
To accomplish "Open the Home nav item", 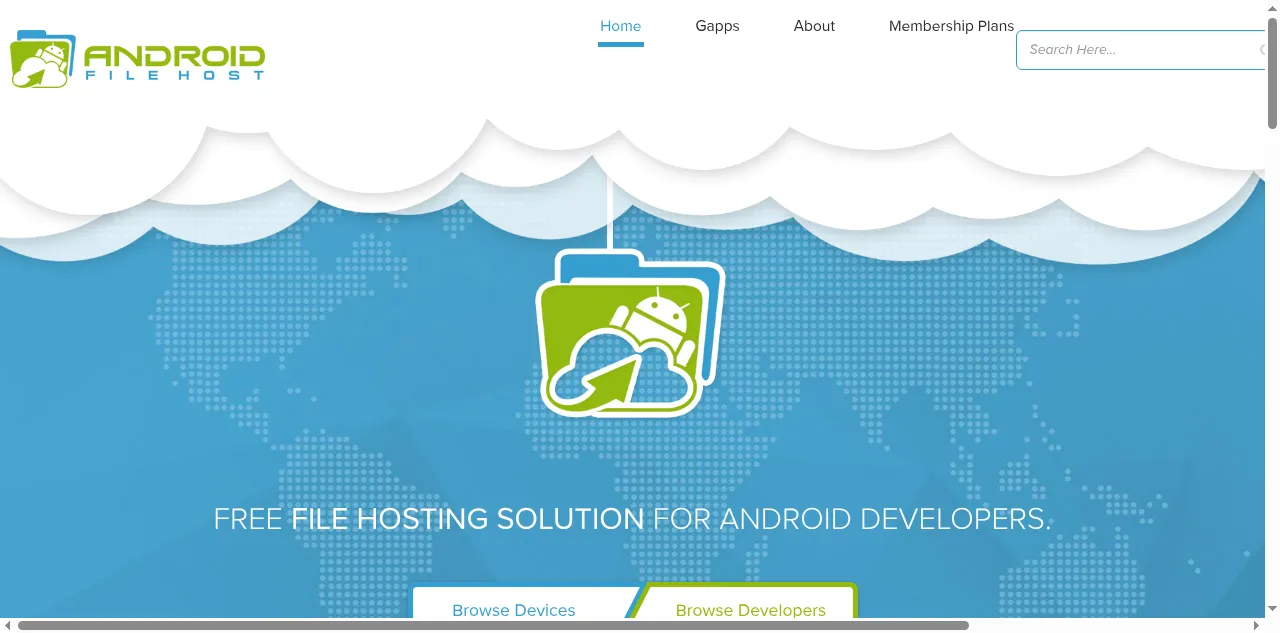I will click(x=620, y=26).
